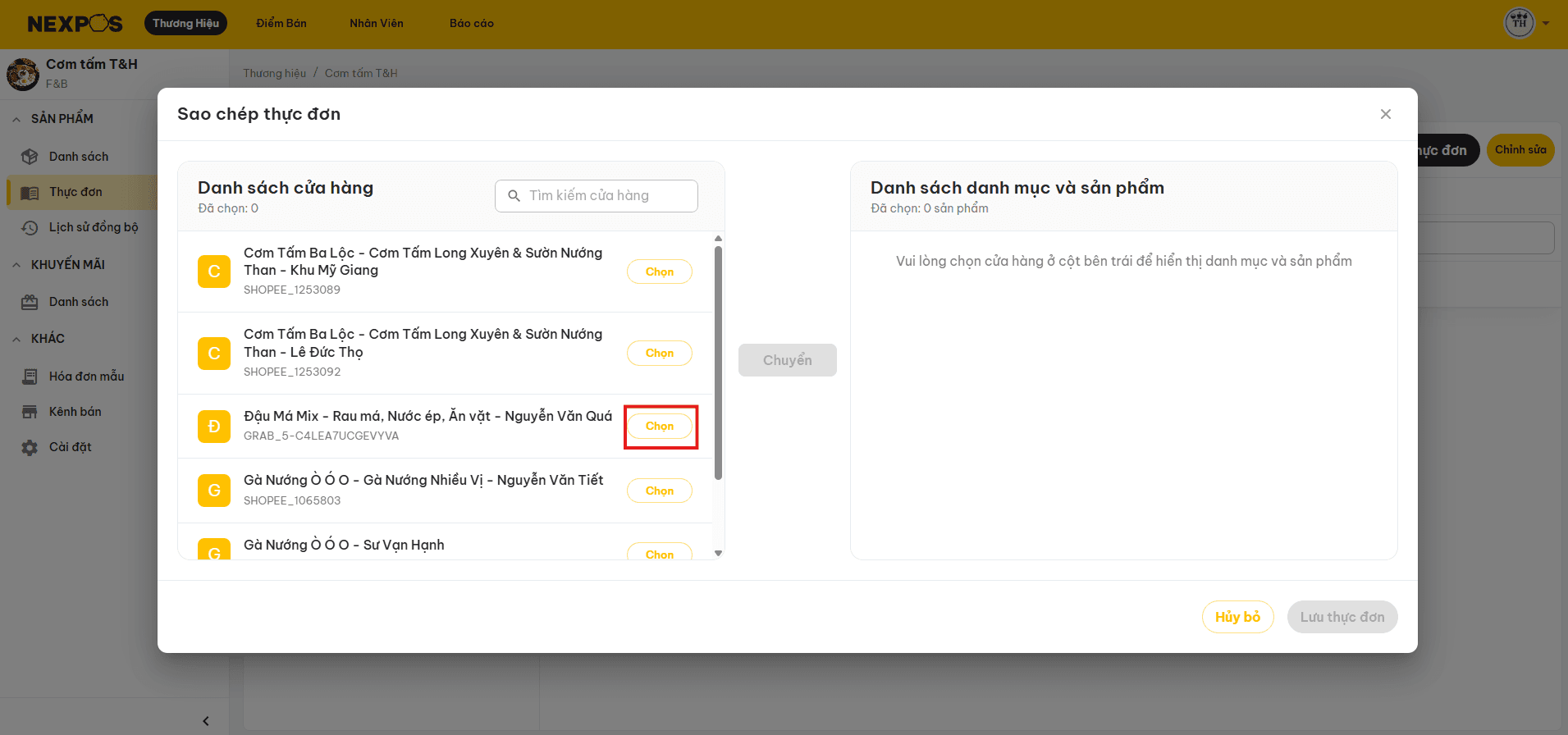The image size is (1568, 735).
Task: Collapse the KHÁC section
Action: (16, 339)
